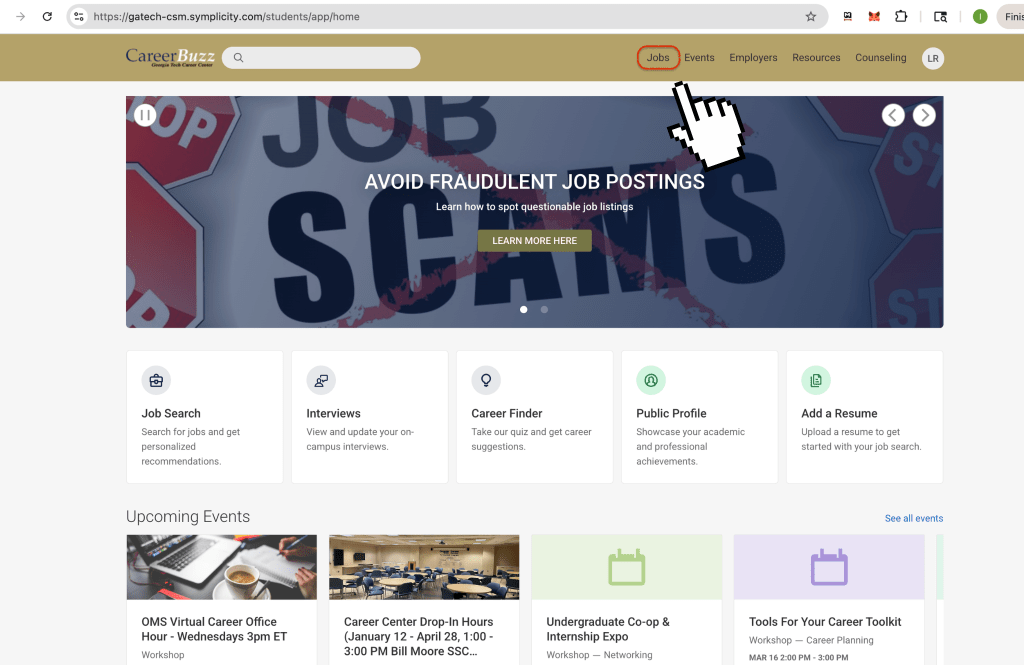Open the Events menu item

pos(699,57)
